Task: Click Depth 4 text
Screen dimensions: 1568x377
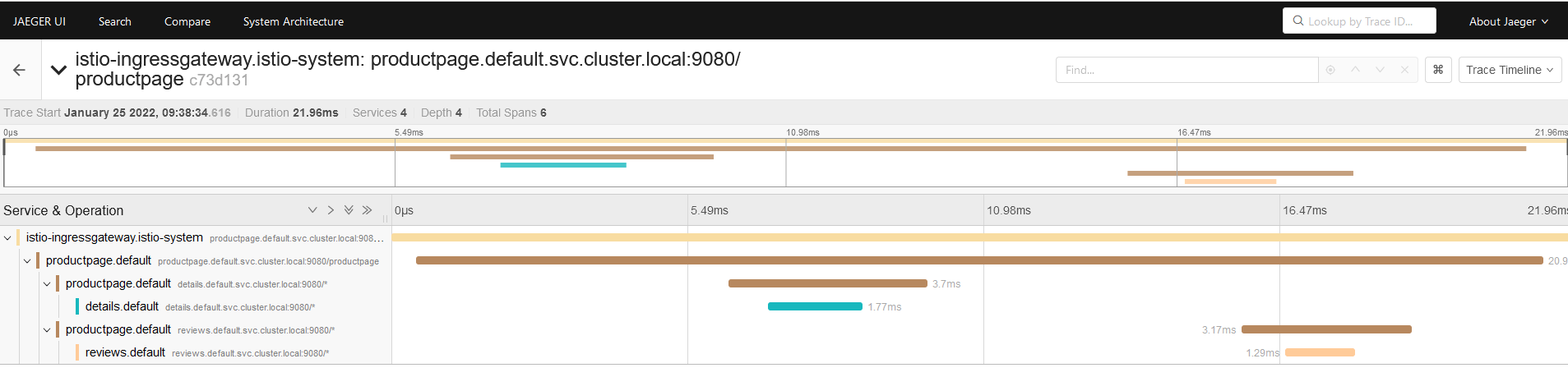Action: tap(442, 113)
